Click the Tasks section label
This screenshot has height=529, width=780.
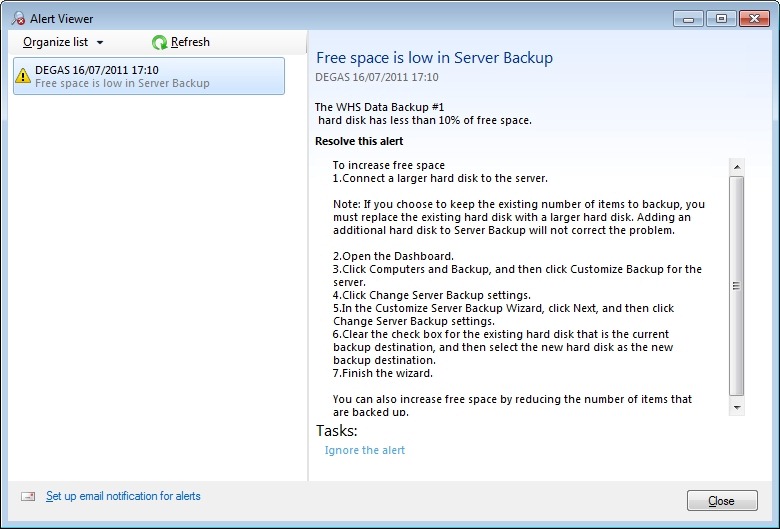[336, 431]
